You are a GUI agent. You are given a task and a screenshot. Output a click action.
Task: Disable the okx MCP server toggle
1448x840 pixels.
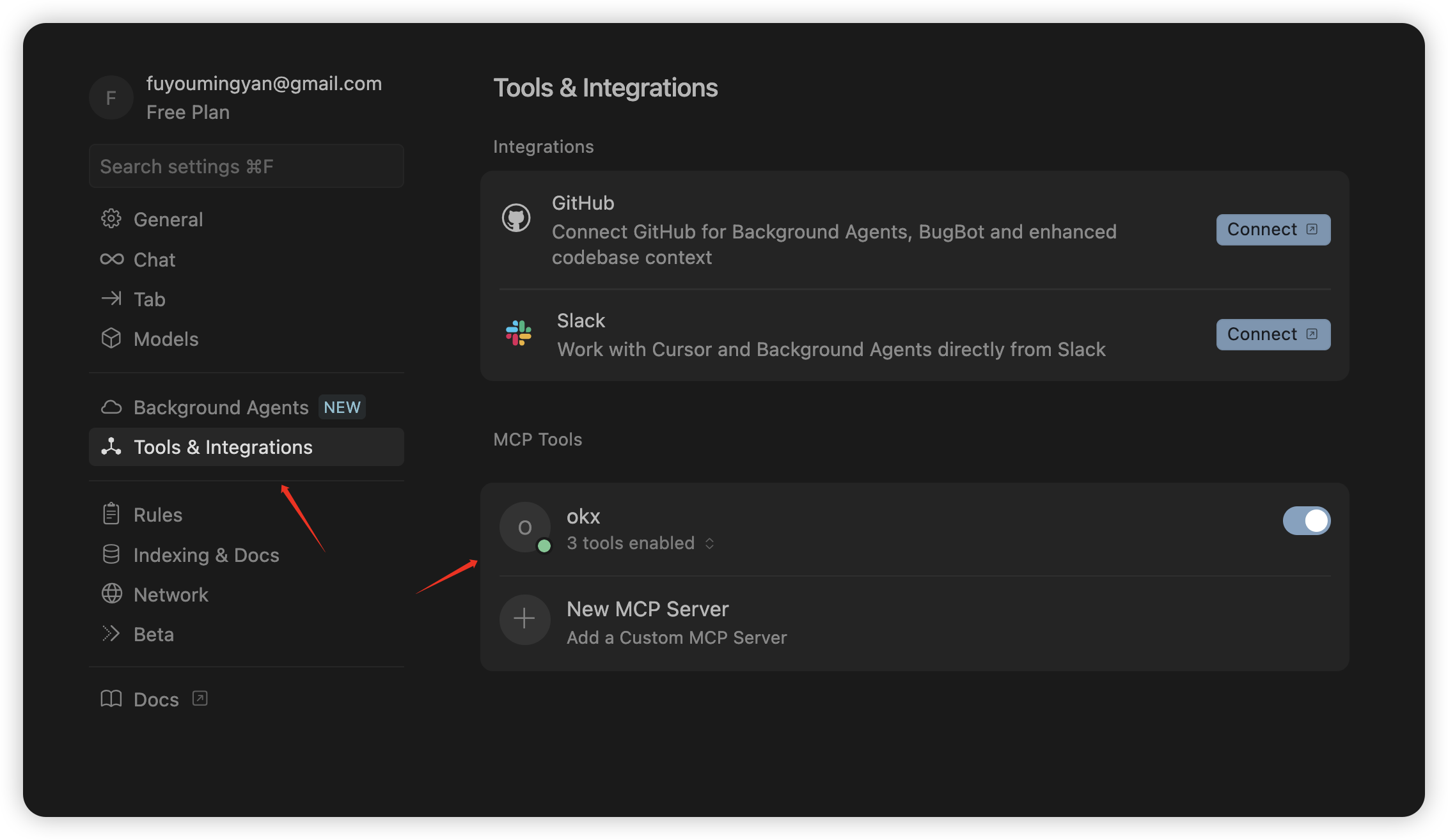click(1307, 520)
